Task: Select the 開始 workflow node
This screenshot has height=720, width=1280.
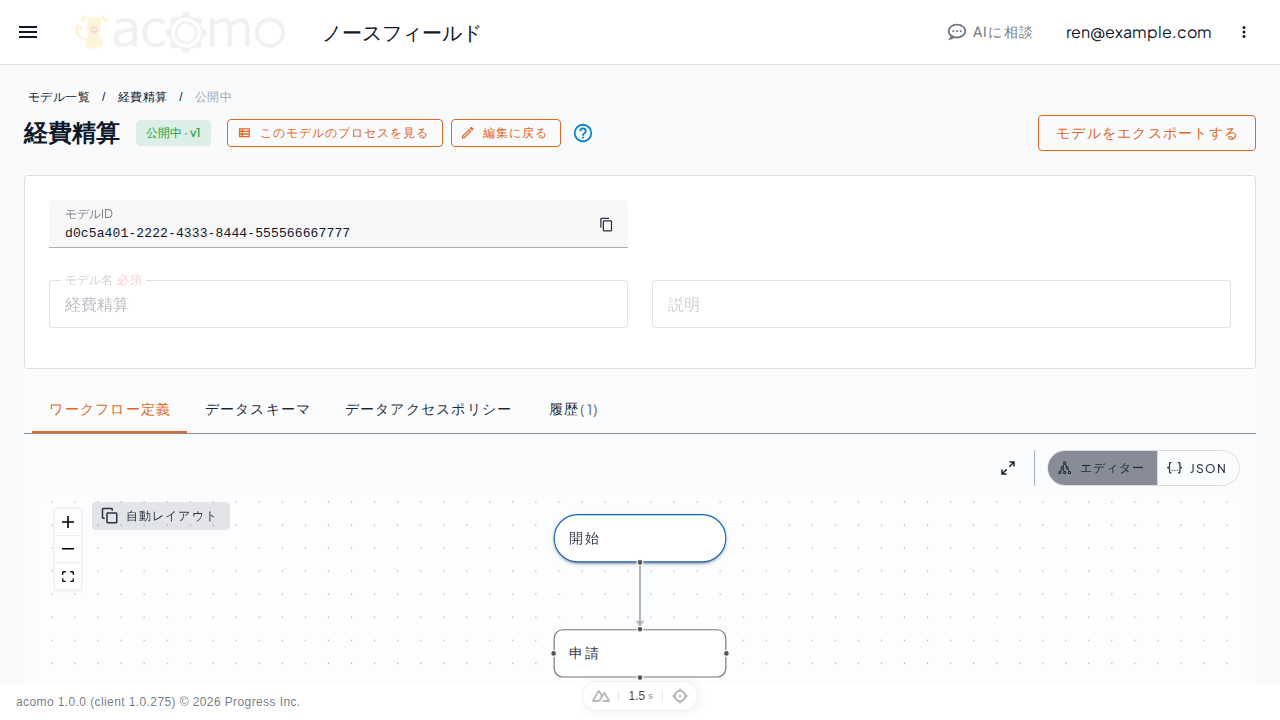Action: click(x=640, y=538)
